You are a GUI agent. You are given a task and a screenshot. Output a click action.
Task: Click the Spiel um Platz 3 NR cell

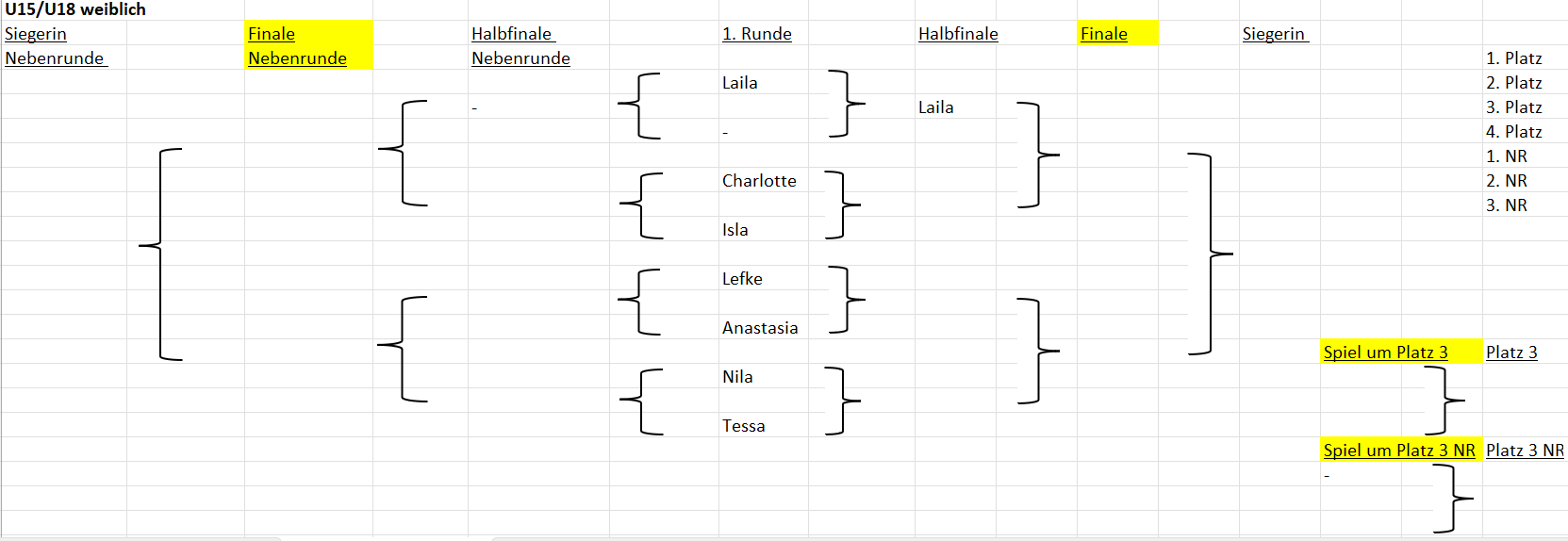(x=1401, y=451)
